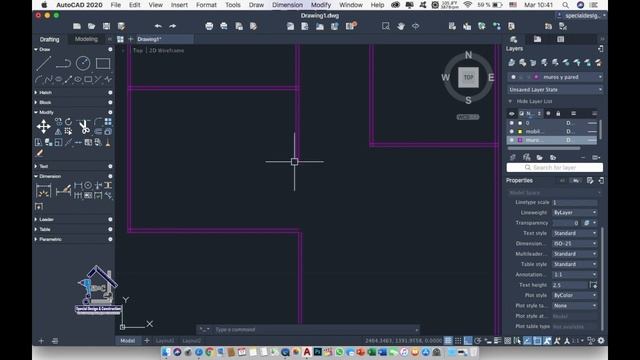Click the N compass direction on ViewCube
This screenshot has height=360, width=640.
pos(468,55)
